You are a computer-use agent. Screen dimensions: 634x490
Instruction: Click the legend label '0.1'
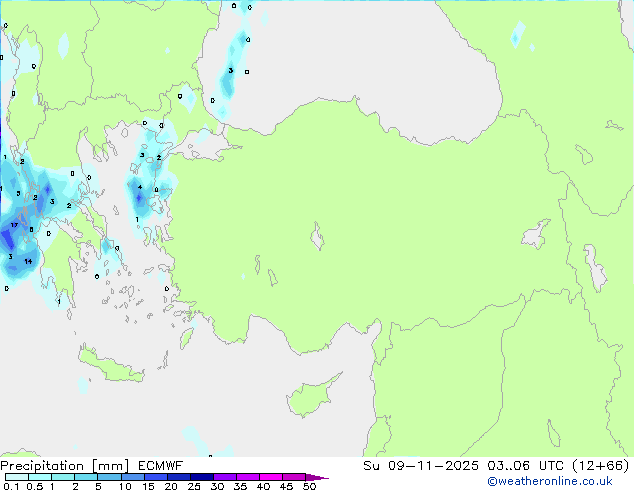point(11,486)
